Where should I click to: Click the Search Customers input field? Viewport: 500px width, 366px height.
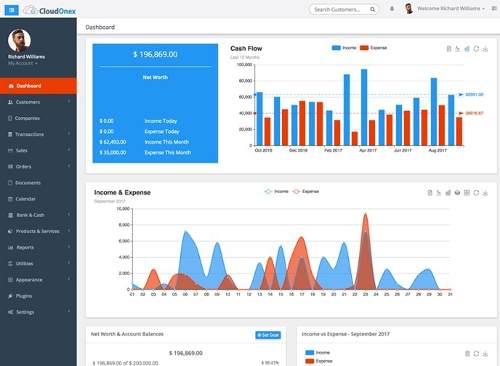pyautogui.click(x=343, y=10)
